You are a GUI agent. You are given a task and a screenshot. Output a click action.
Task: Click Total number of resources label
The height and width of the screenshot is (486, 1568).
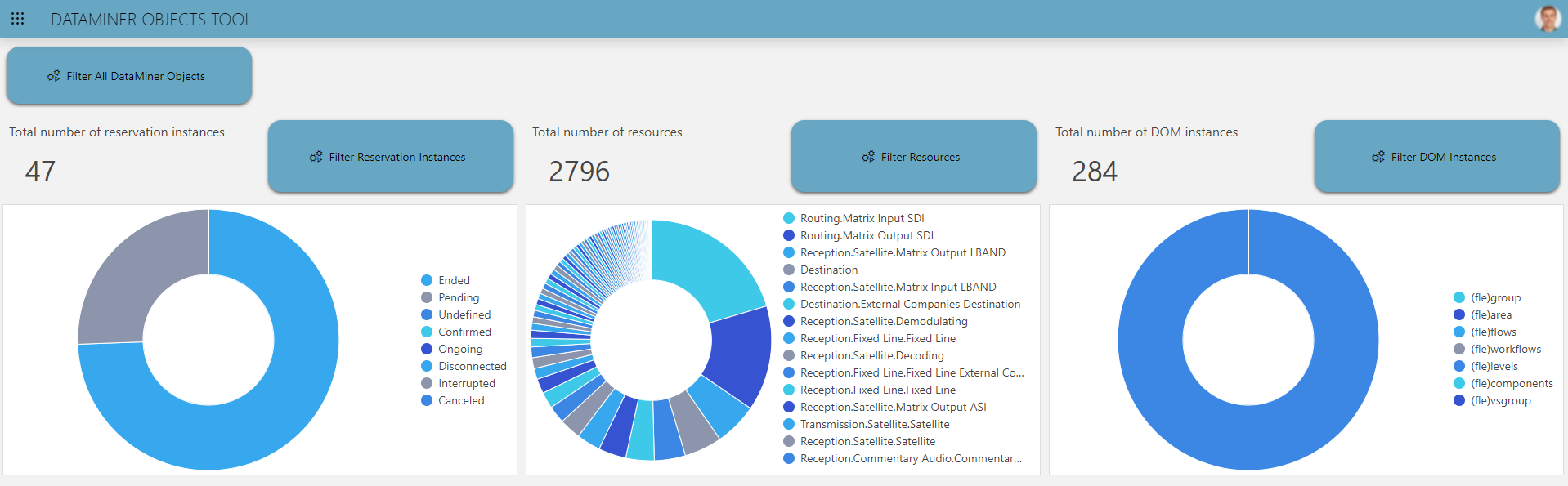pos(607,132)
